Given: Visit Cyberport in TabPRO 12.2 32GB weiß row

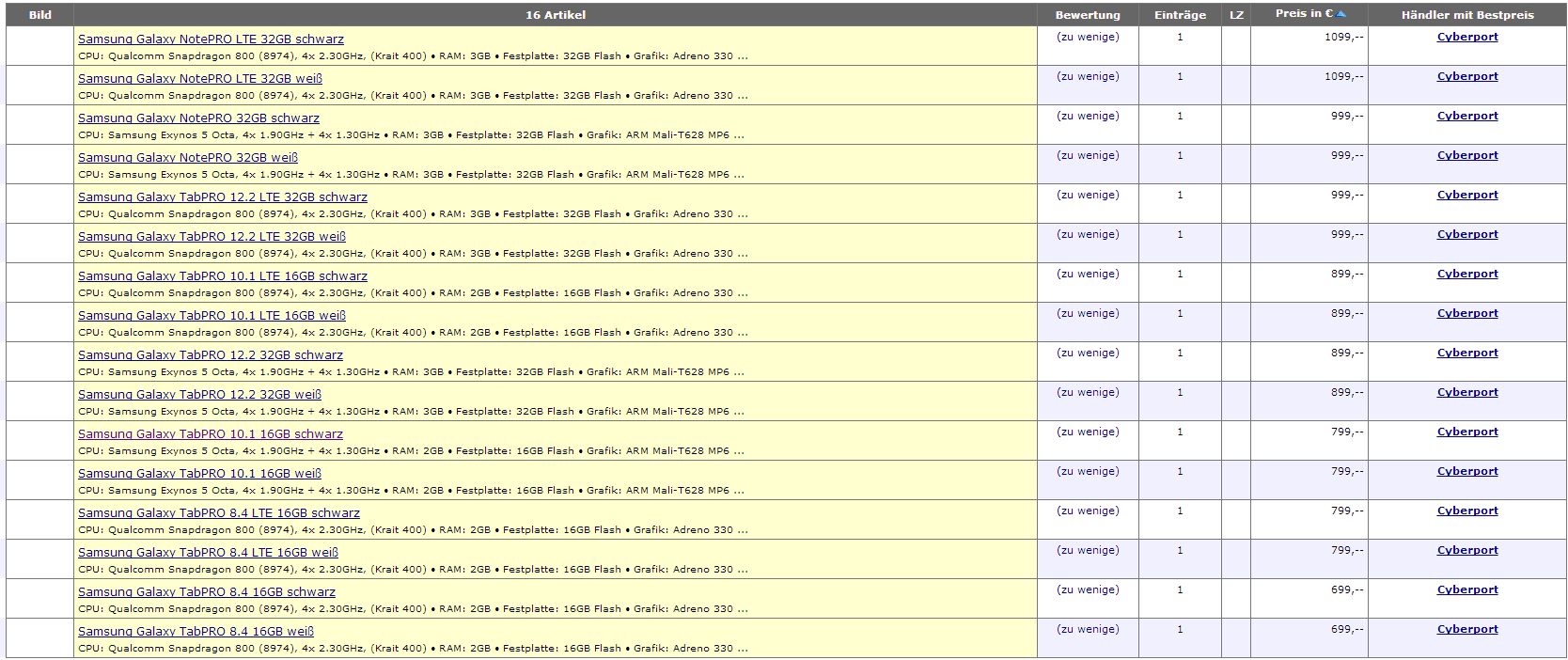Looking at the screenshot, I should [x=1467, y=393].
